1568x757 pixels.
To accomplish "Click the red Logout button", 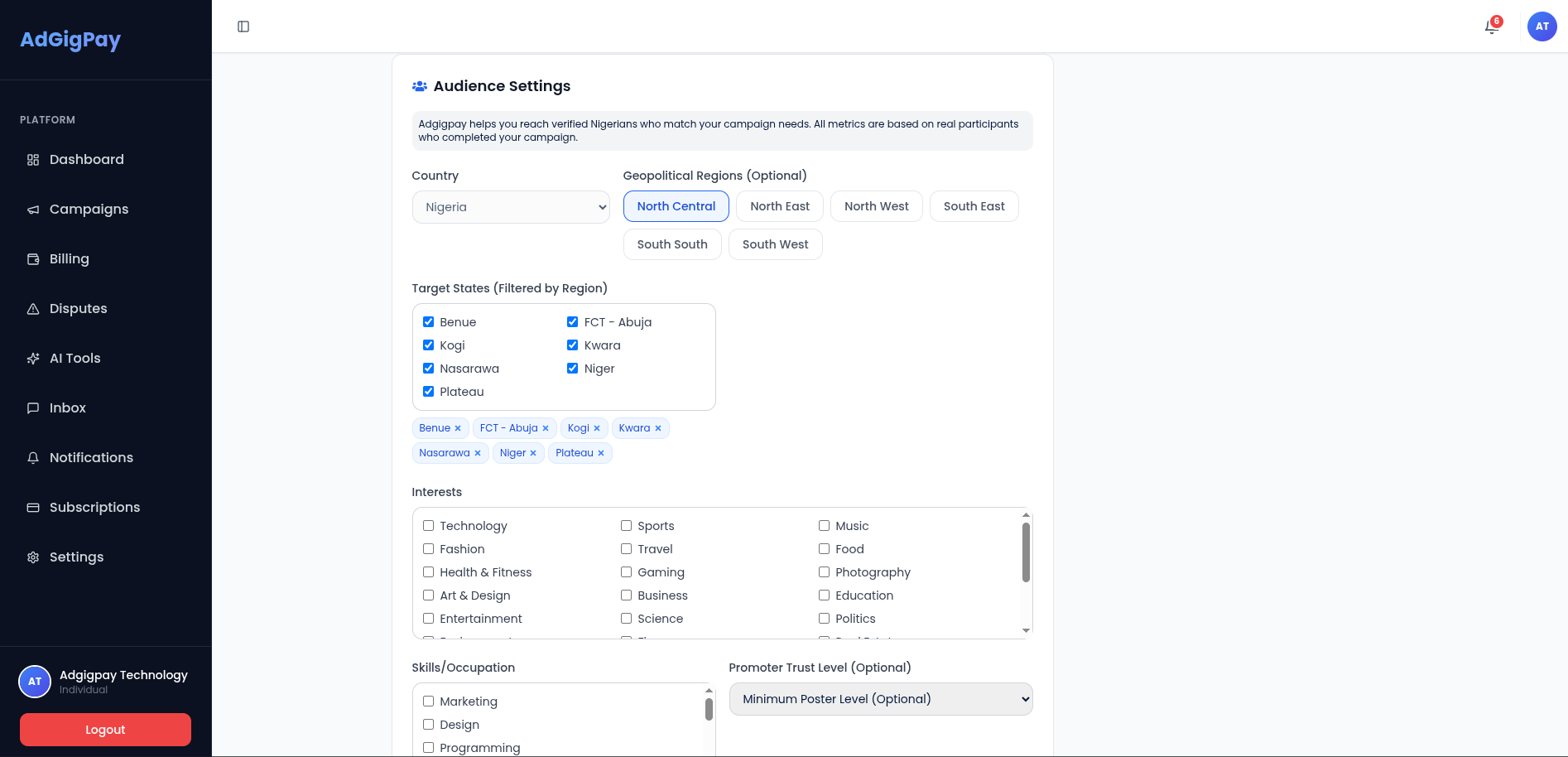I will tap(105, 730).
